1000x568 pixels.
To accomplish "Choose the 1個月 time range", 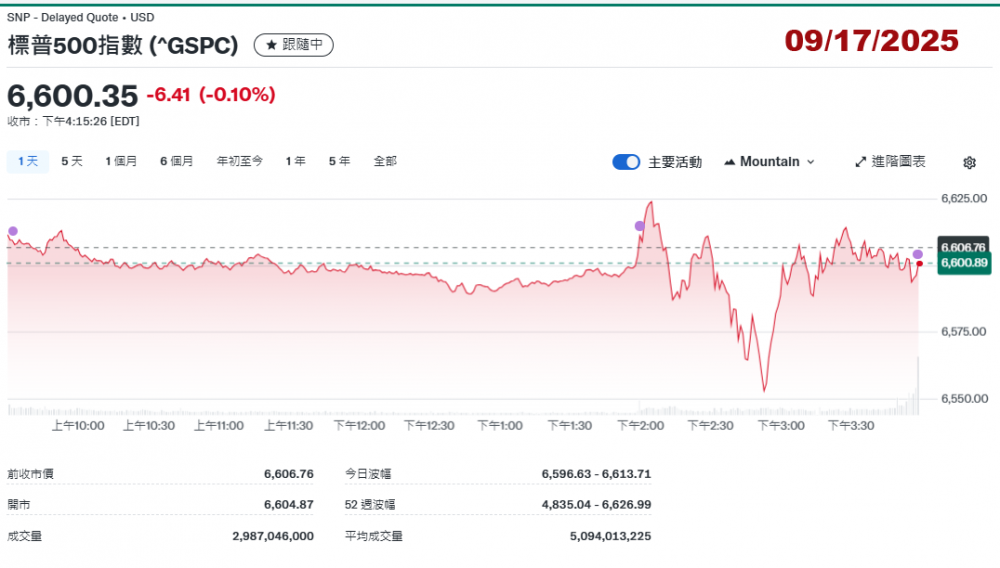I will pyautogui.click(x=121, y=161).
